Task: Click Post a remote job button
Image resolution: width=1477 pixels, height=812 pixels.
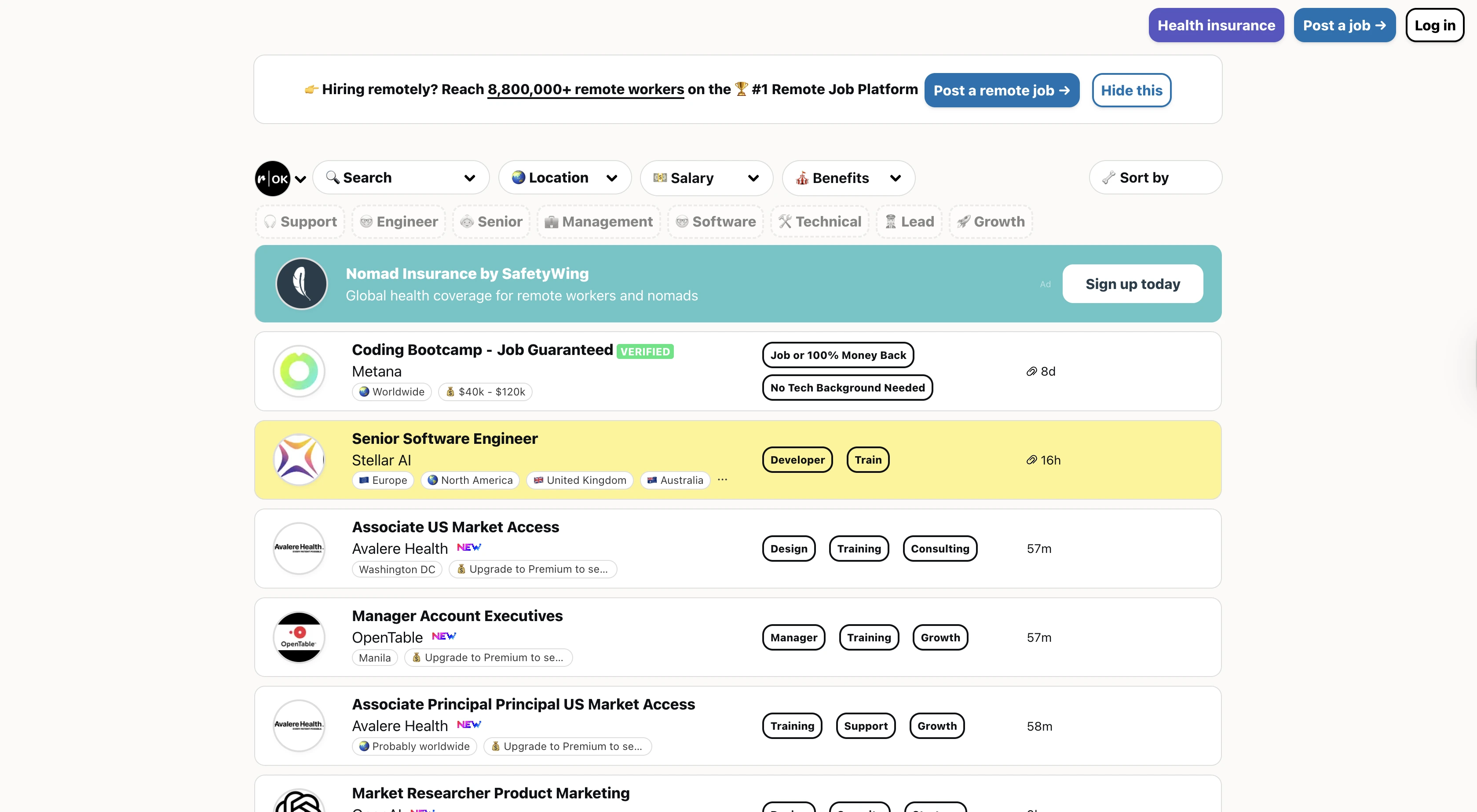Action: (1001, 90)
